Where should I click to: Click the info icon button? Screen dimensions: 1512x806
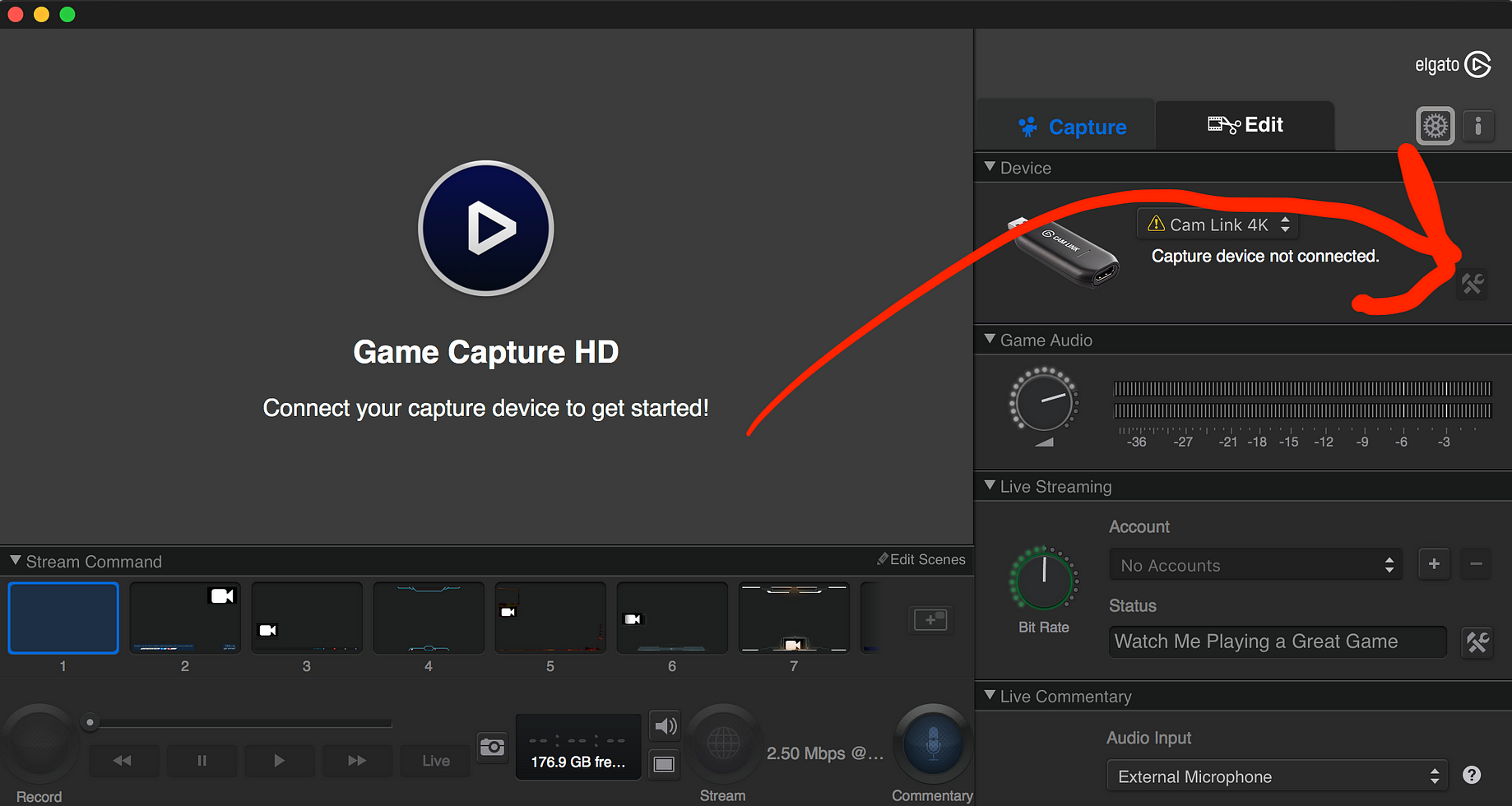(x=1478, y=126)
